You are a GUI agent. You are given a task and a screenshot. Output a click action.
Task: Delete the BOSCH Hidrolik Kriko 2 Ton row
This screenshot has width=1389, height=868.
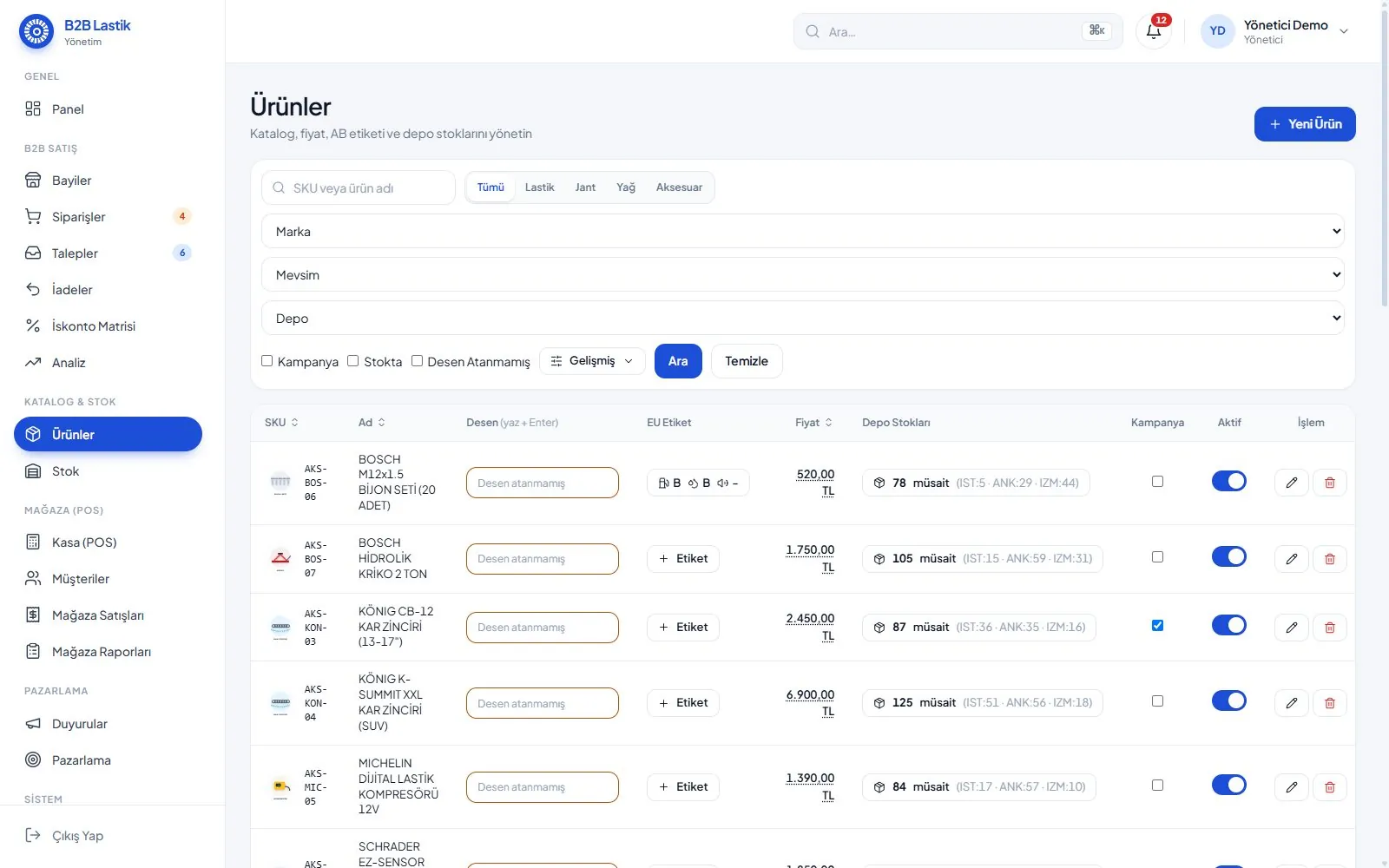tap(1329, 559)
